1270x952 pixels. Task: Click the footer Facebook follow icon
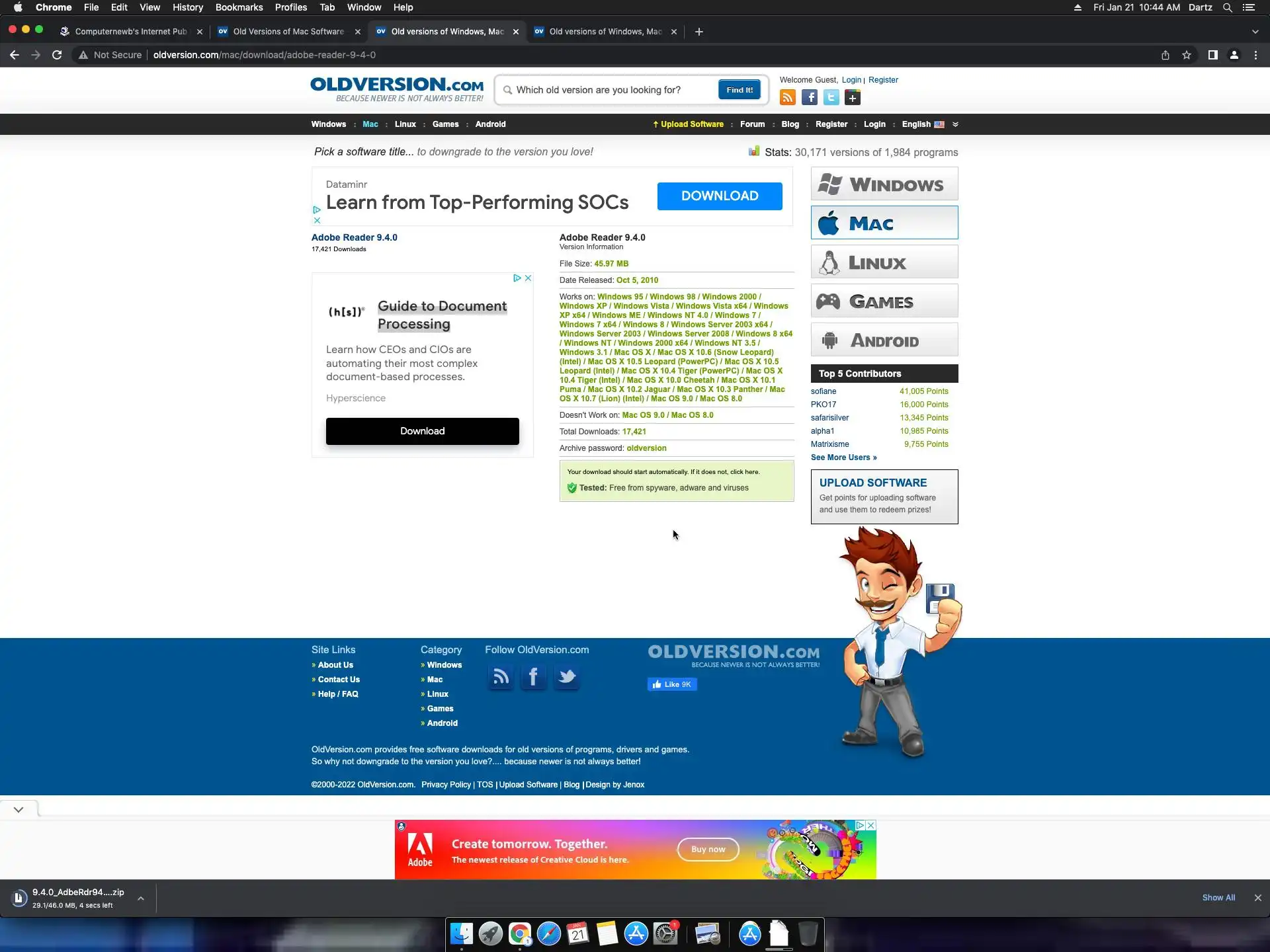pyautogui.click(x=533, y=677)
